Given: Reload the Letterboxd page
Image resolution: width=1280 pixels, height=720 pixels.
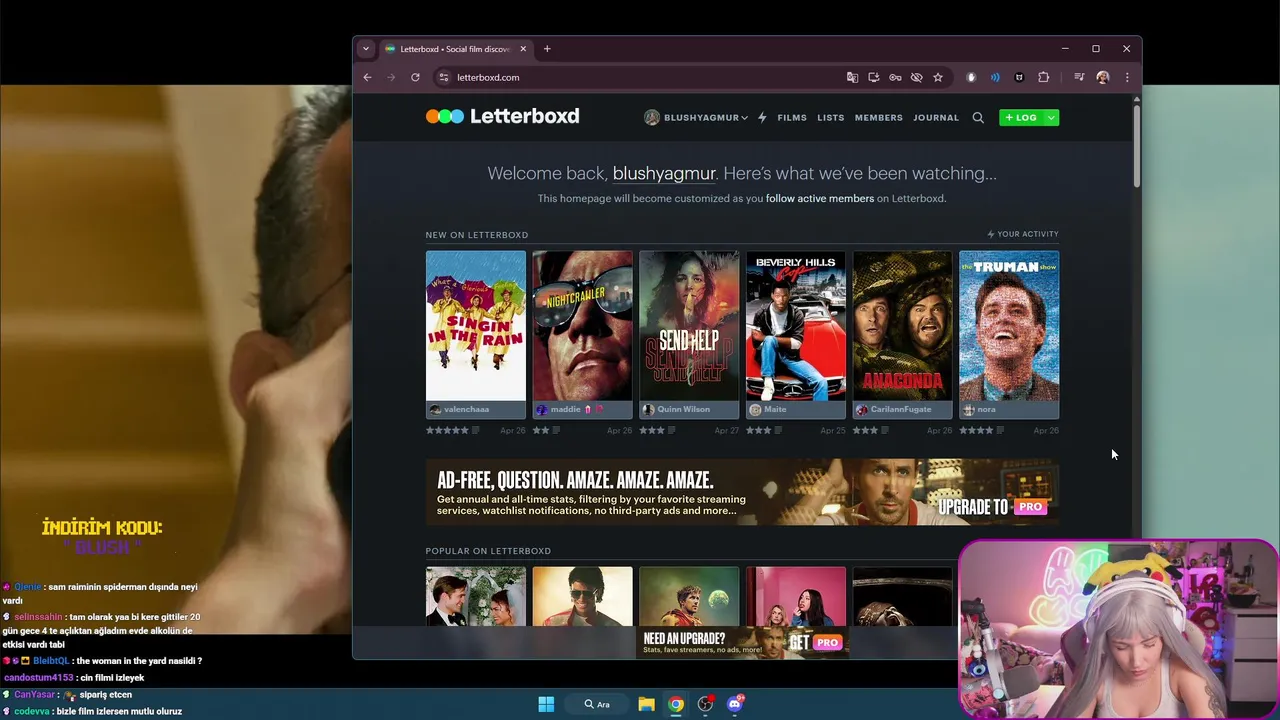Looking at the screenshot, I should (415, 77).
